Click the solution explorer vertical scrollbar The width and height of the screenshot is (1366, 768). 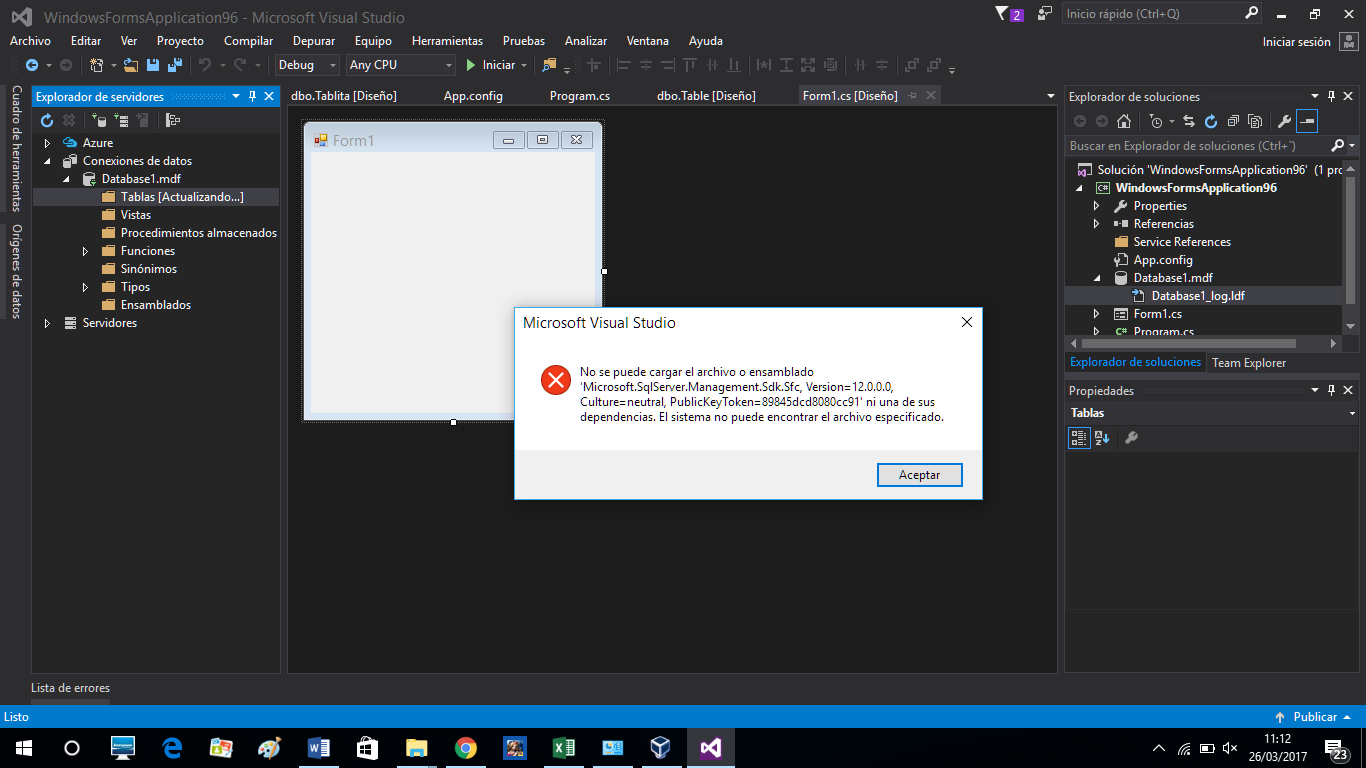pos(1350,248)
